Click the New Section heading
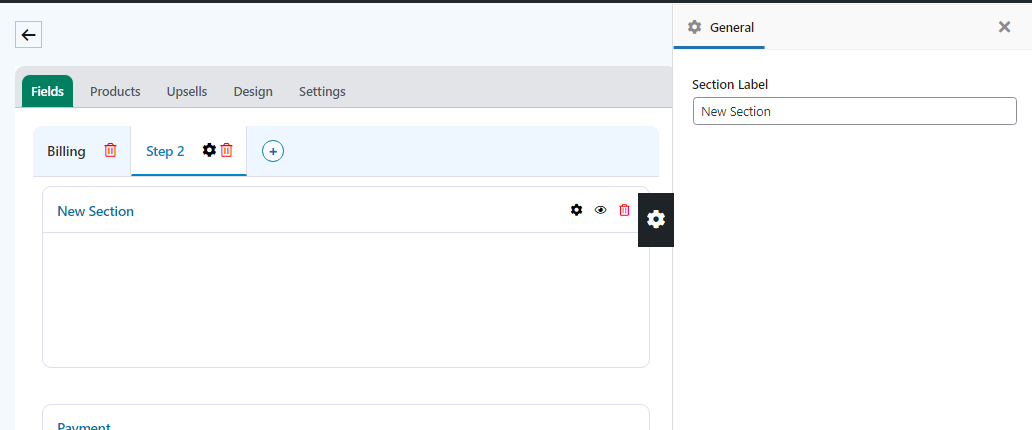The height and width of the screenshot is (430, 1032). [95, 211]
